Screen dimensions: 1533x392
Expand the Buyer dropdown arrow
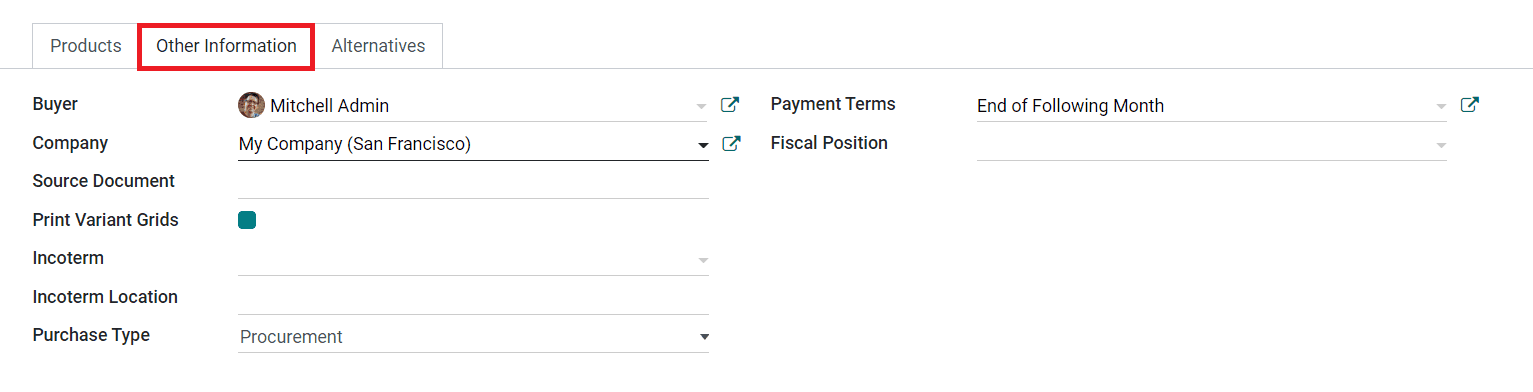click(x=701, y=106)
